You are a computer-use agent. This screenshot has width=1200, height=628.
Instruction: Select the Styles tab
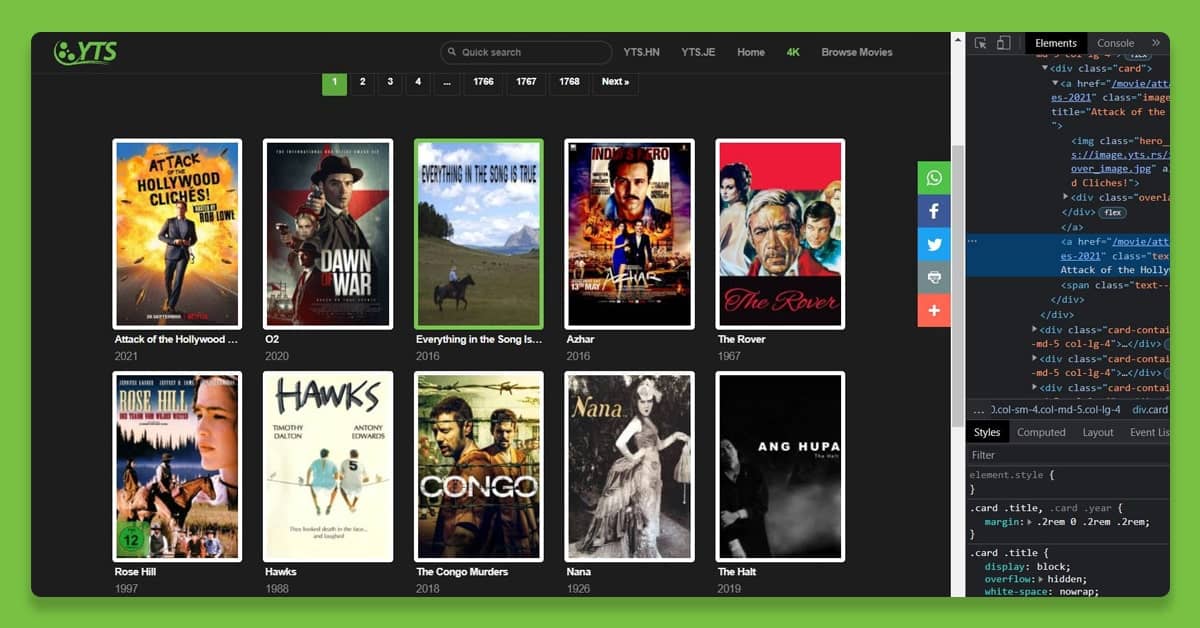[x=987, y=432]
